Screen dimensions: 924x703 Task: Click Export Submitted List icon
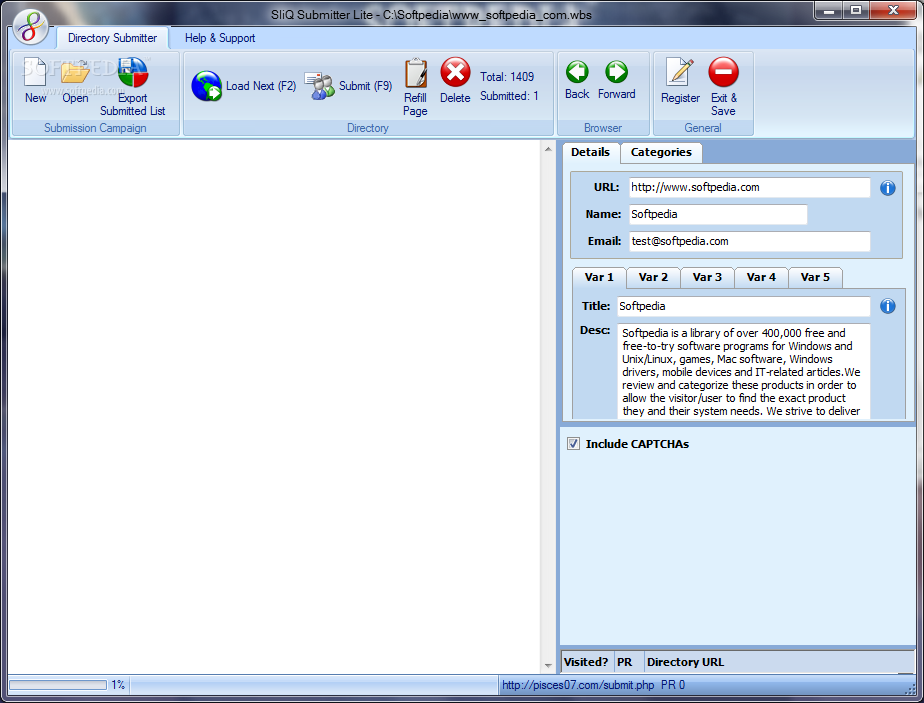(133, 72)
